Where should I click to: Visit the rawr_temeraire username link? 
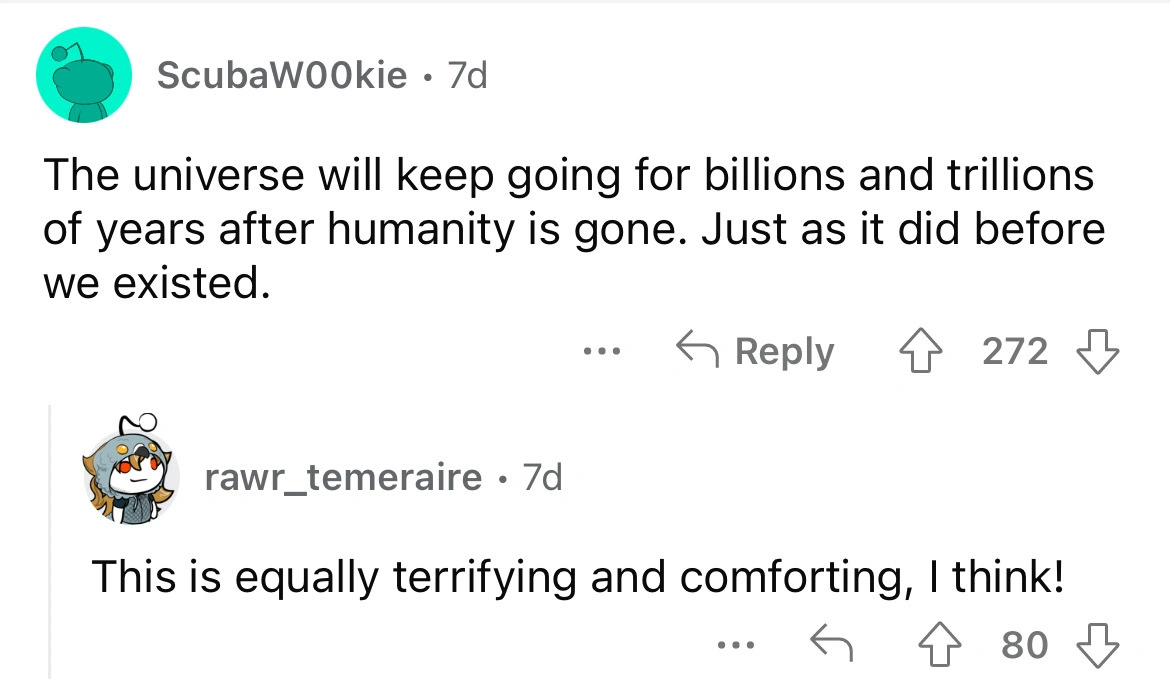pos(343,478)
